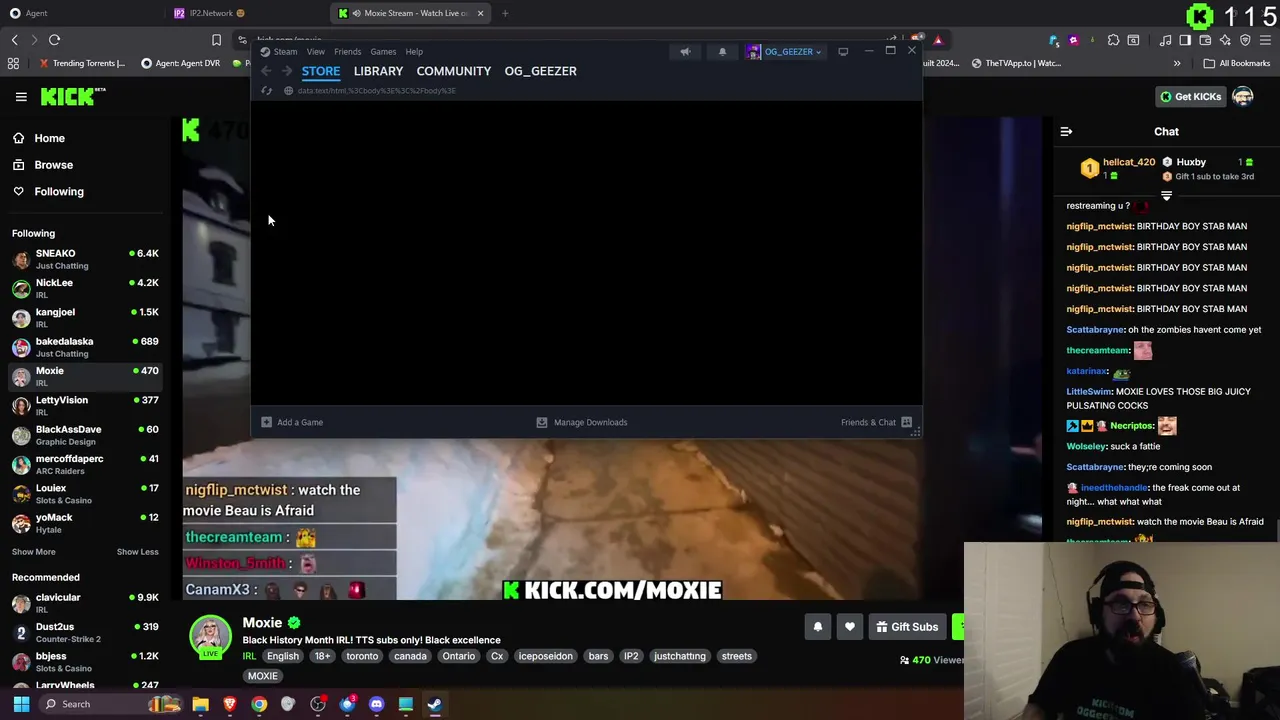
Task: Reload the Steam store page
Action: click(x=266, y=91)
